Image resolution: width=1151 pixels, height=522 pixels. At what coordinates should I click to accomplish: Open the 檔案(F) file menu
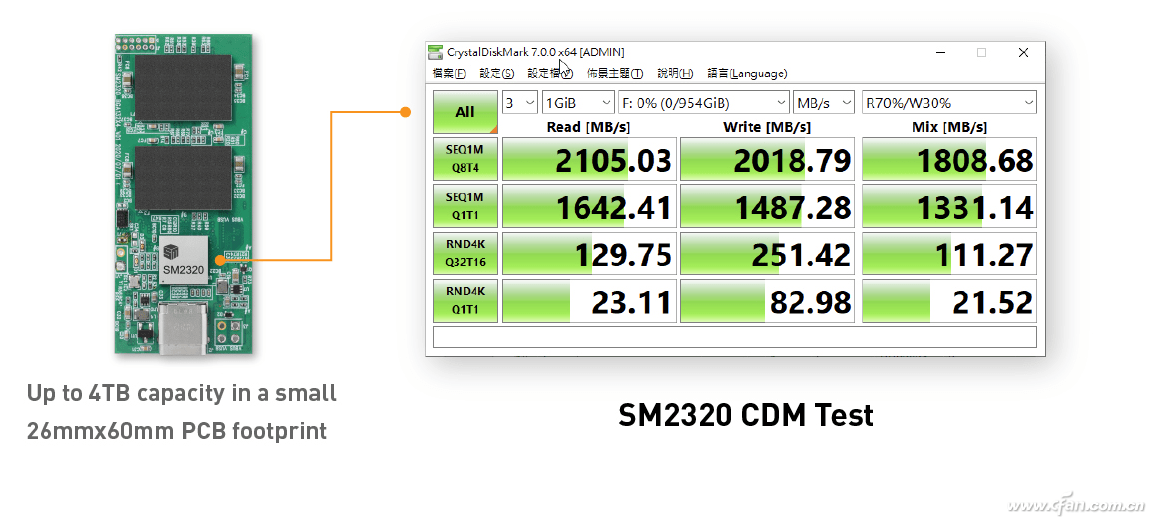pos(449,74)
